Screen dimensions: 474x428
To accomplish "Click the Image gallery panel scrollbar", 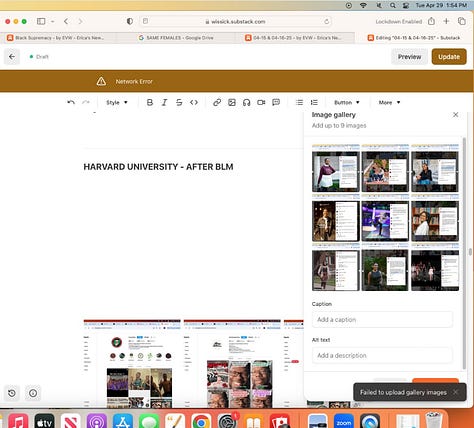I will (464, 253).
